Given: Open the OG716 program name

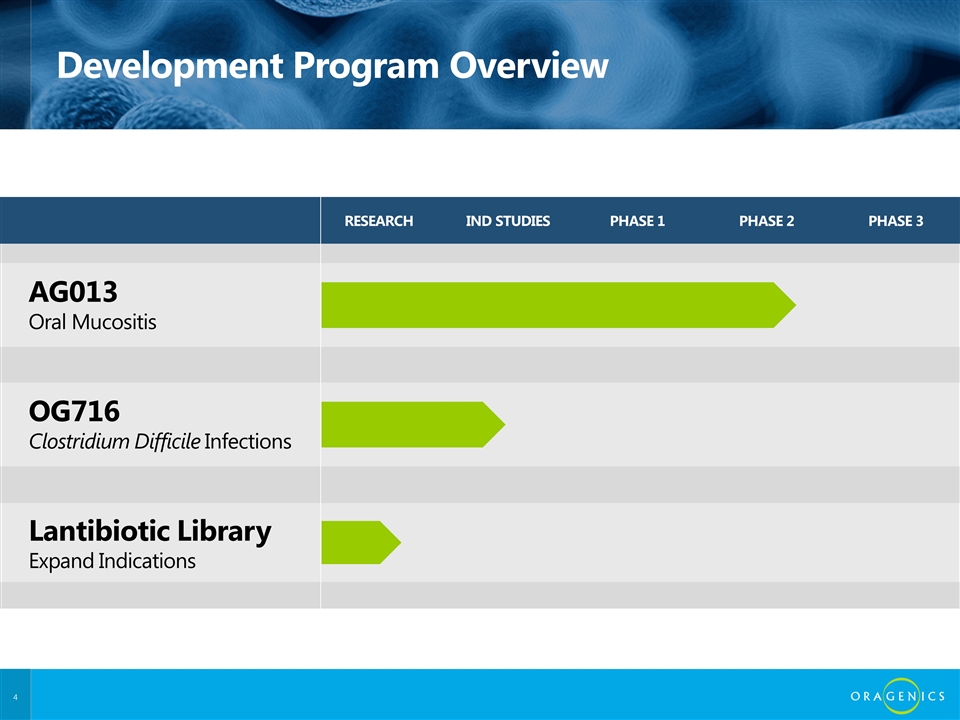Looking at the screenshot, I should (75, 411).
